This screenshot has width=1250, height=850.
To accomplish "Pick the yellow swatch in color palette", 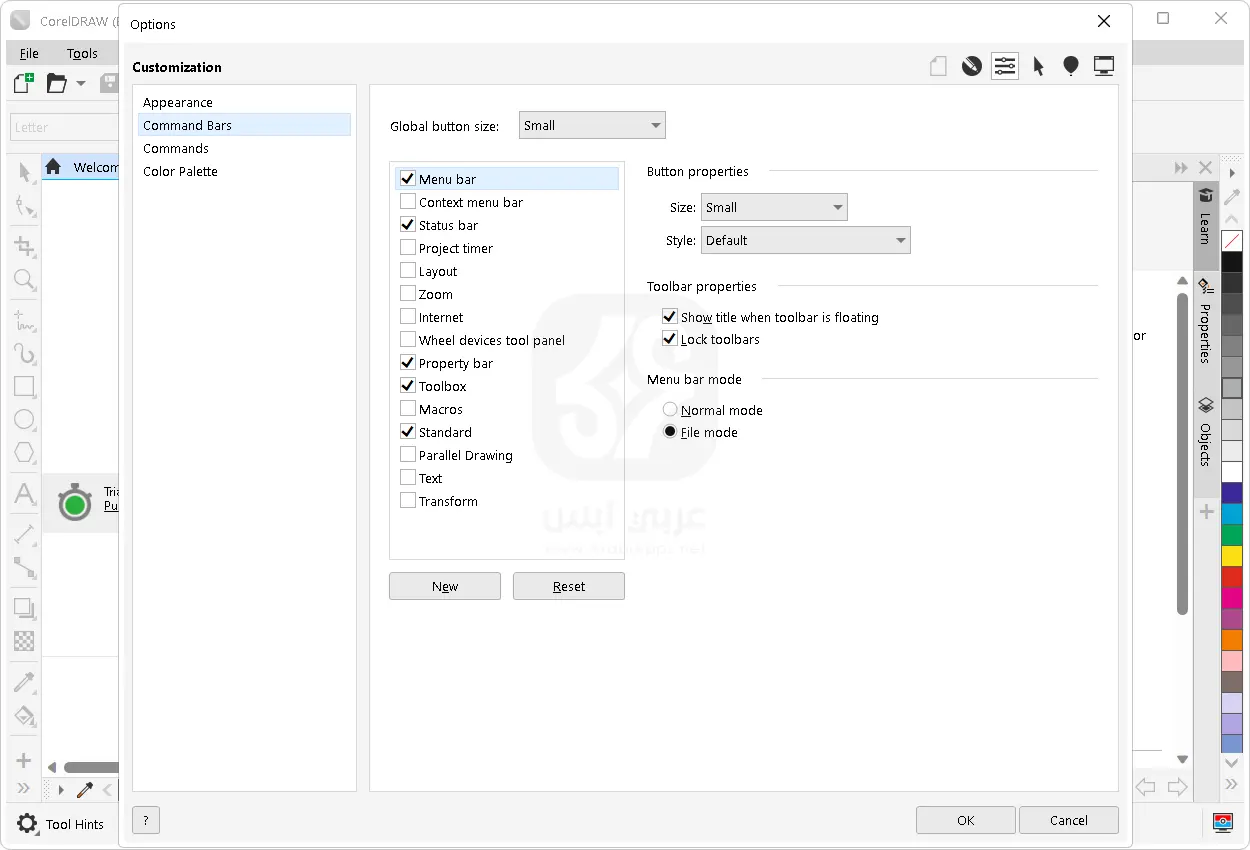I will (x=1232, y=556).
